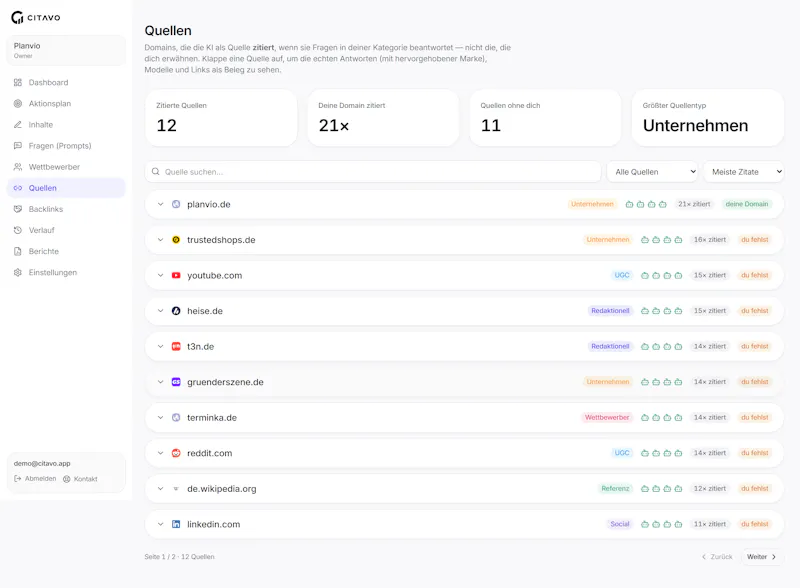Click the 21× zitiert badge
800x588 pixels.
point(694,204)
